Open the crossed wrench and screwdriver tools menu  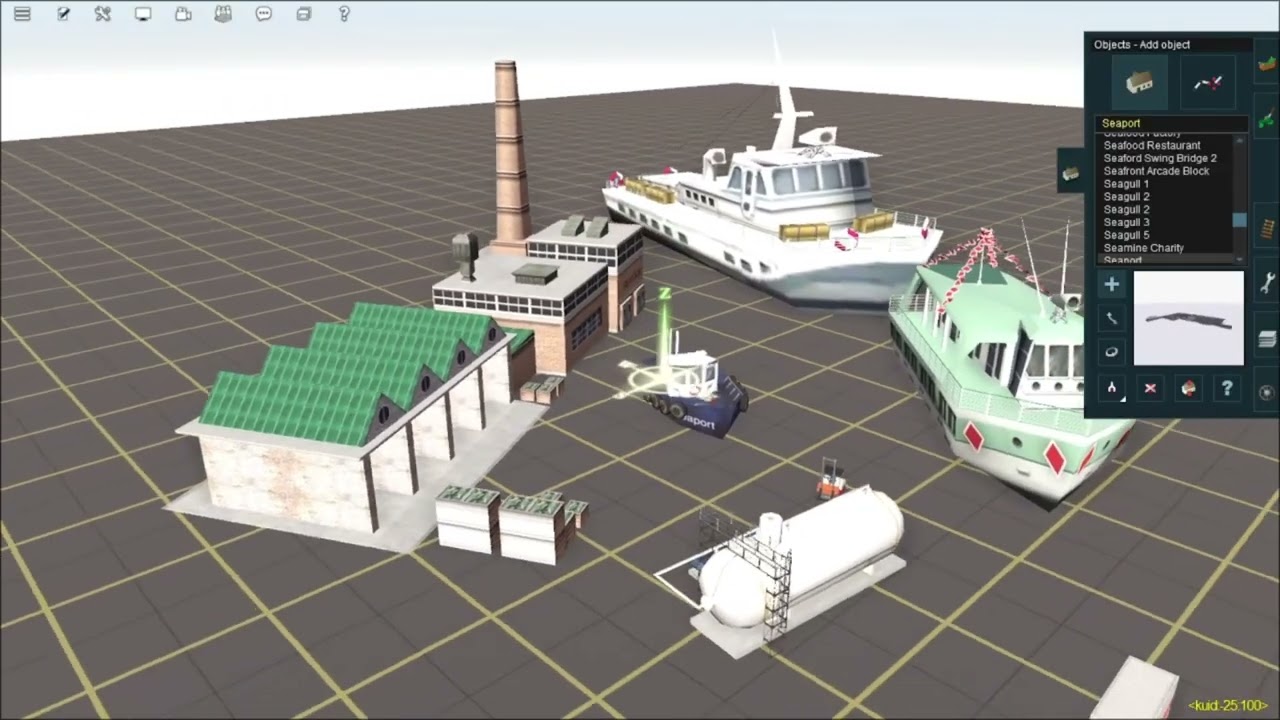tap(102, 14)
